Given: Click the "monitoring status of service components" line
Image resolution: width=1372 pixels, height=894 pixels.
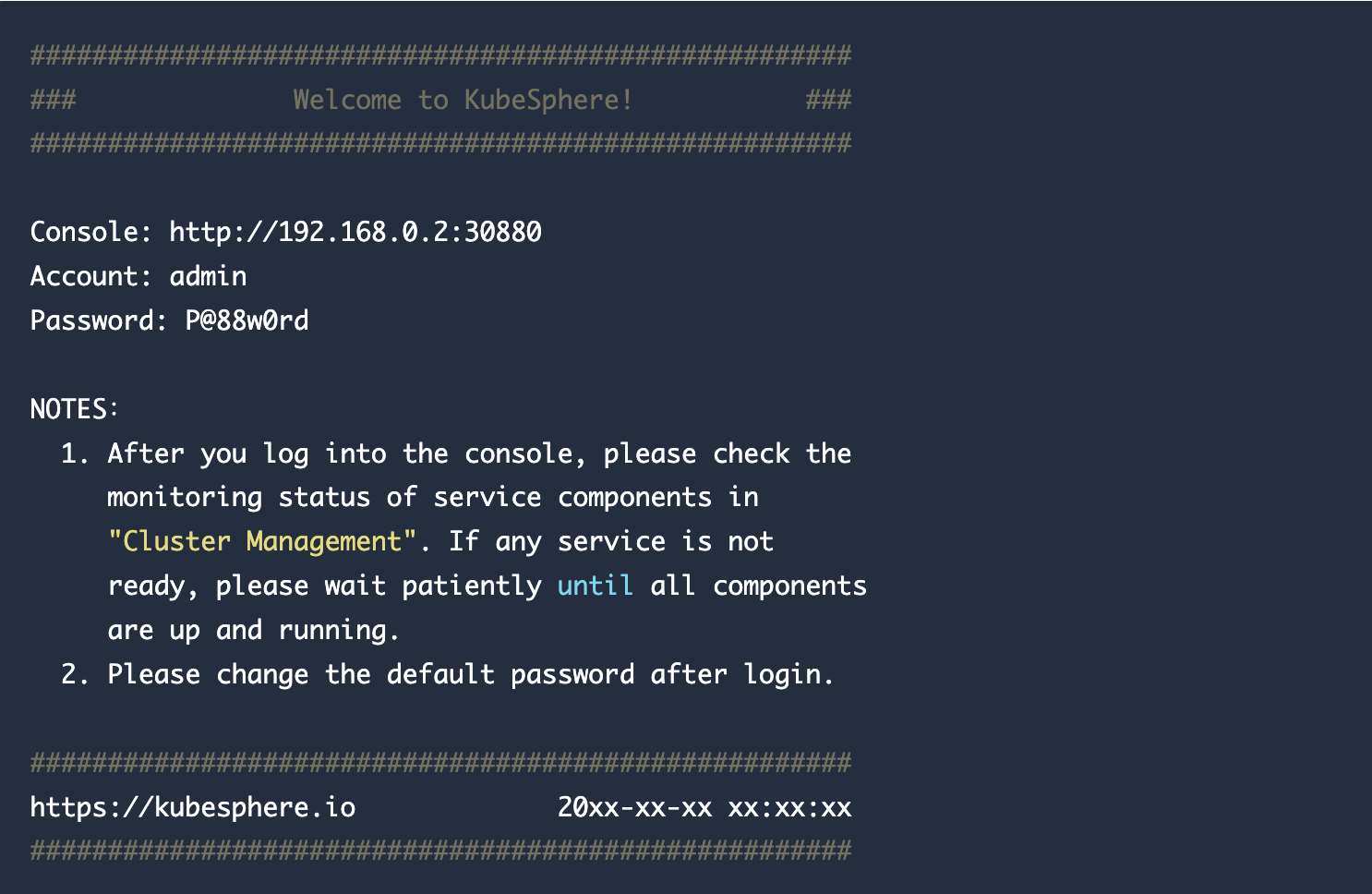Looking at the screenshot, I should (x=432, y=497).
